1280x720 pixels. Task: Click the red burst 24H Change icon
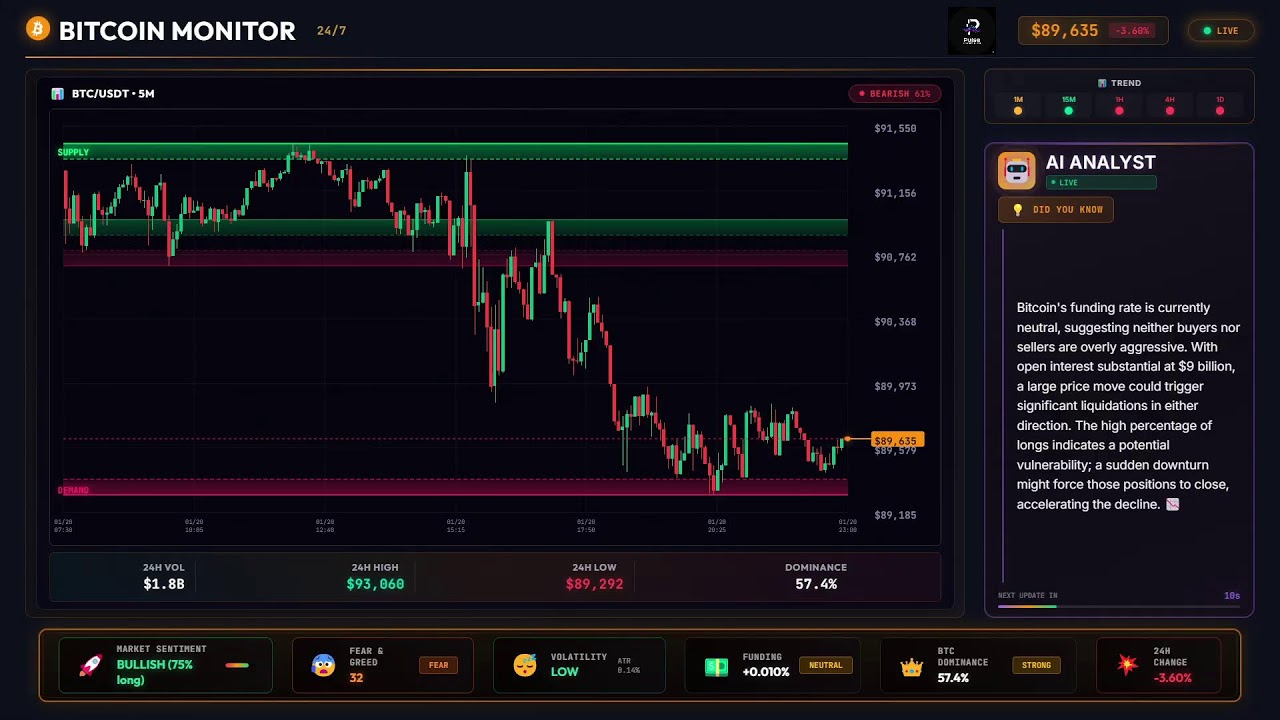pos(1128,665)
